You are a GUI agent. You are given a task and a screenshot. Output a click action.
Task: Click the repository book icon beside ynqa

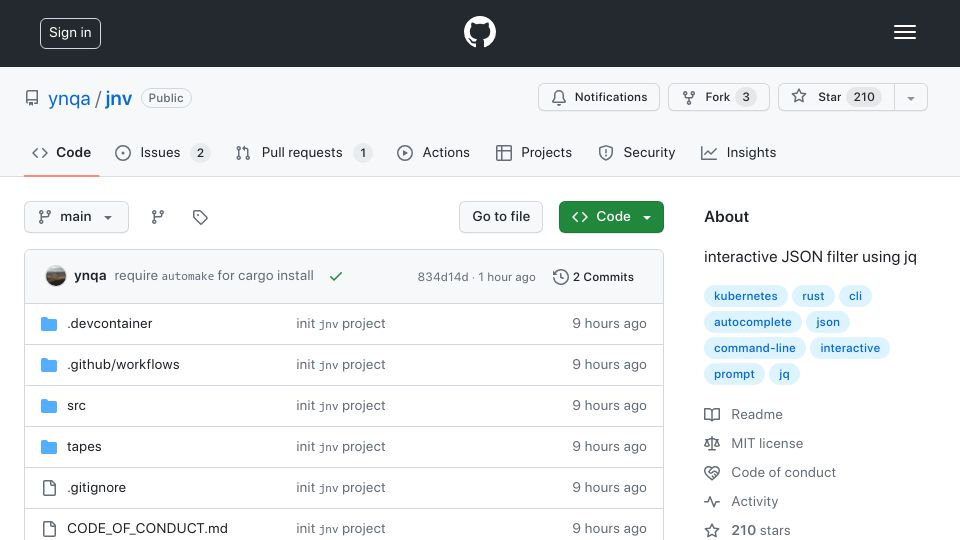(32, 98)
